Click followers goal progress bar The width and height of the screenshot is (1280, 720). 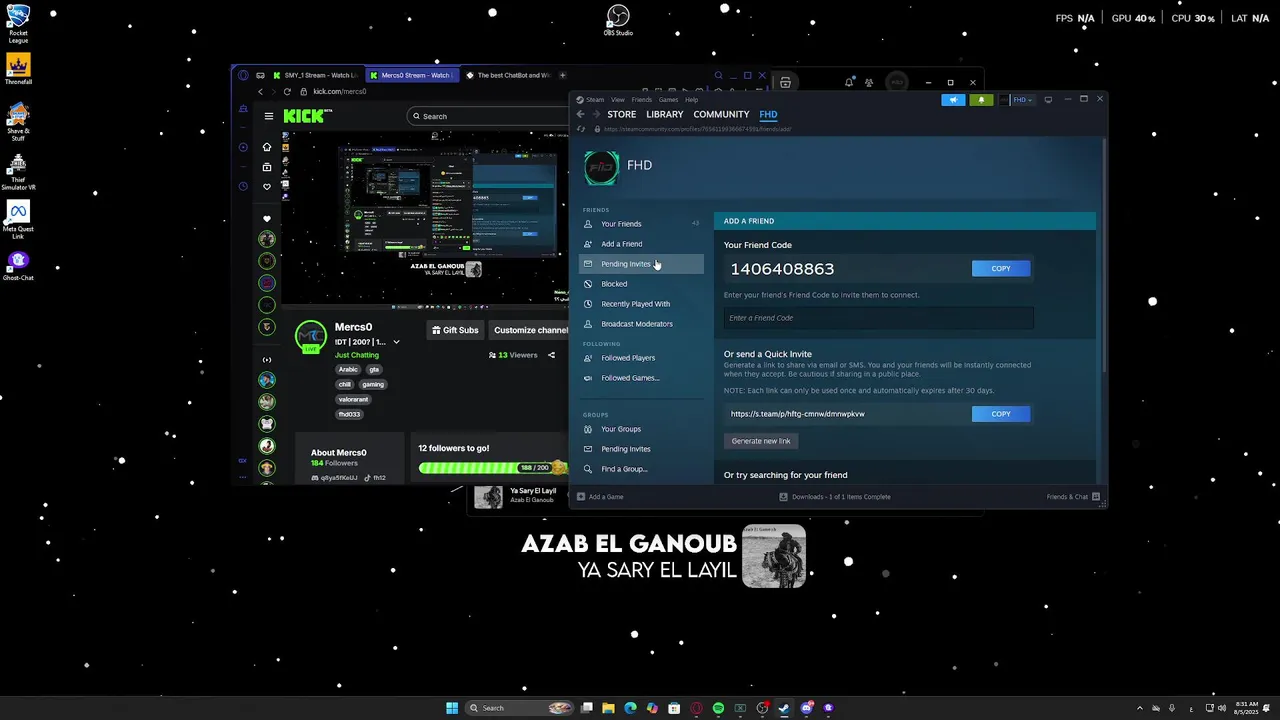coord(493,467)
